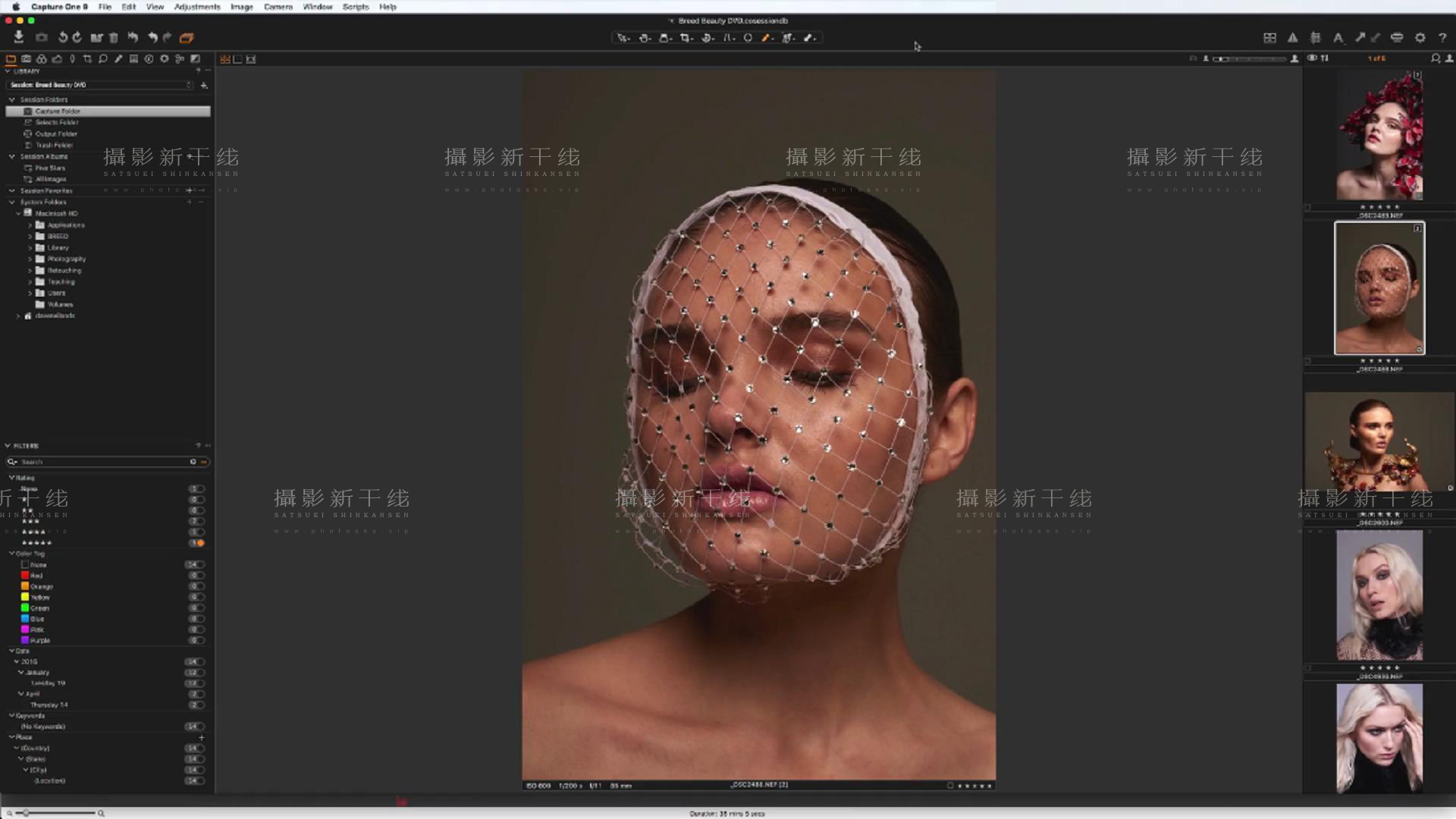1456x819 pixels.
Task: Filter by Red color tag swatch
Action: pyautogui.click(x=25, y=576)
